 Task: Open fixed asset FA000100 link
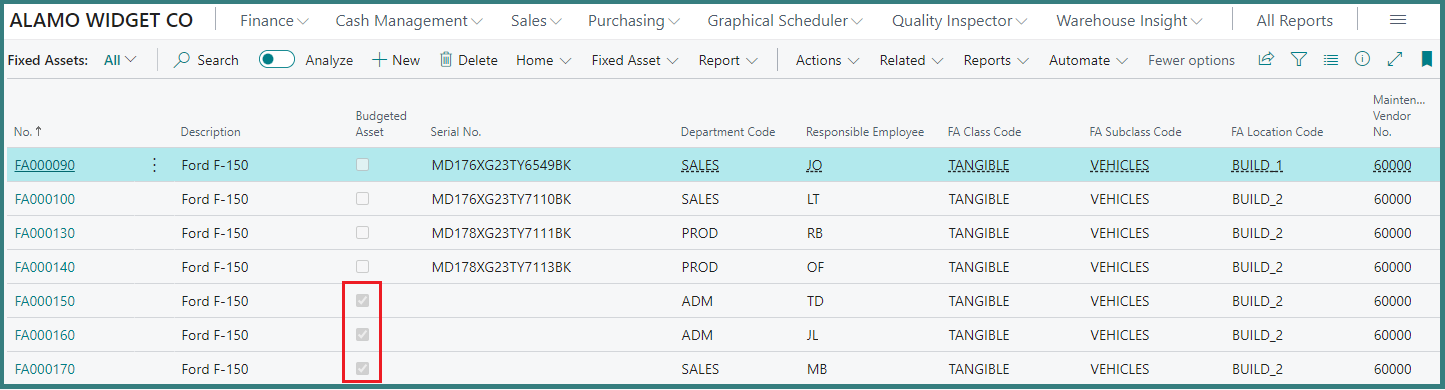(x=45, y=199)
